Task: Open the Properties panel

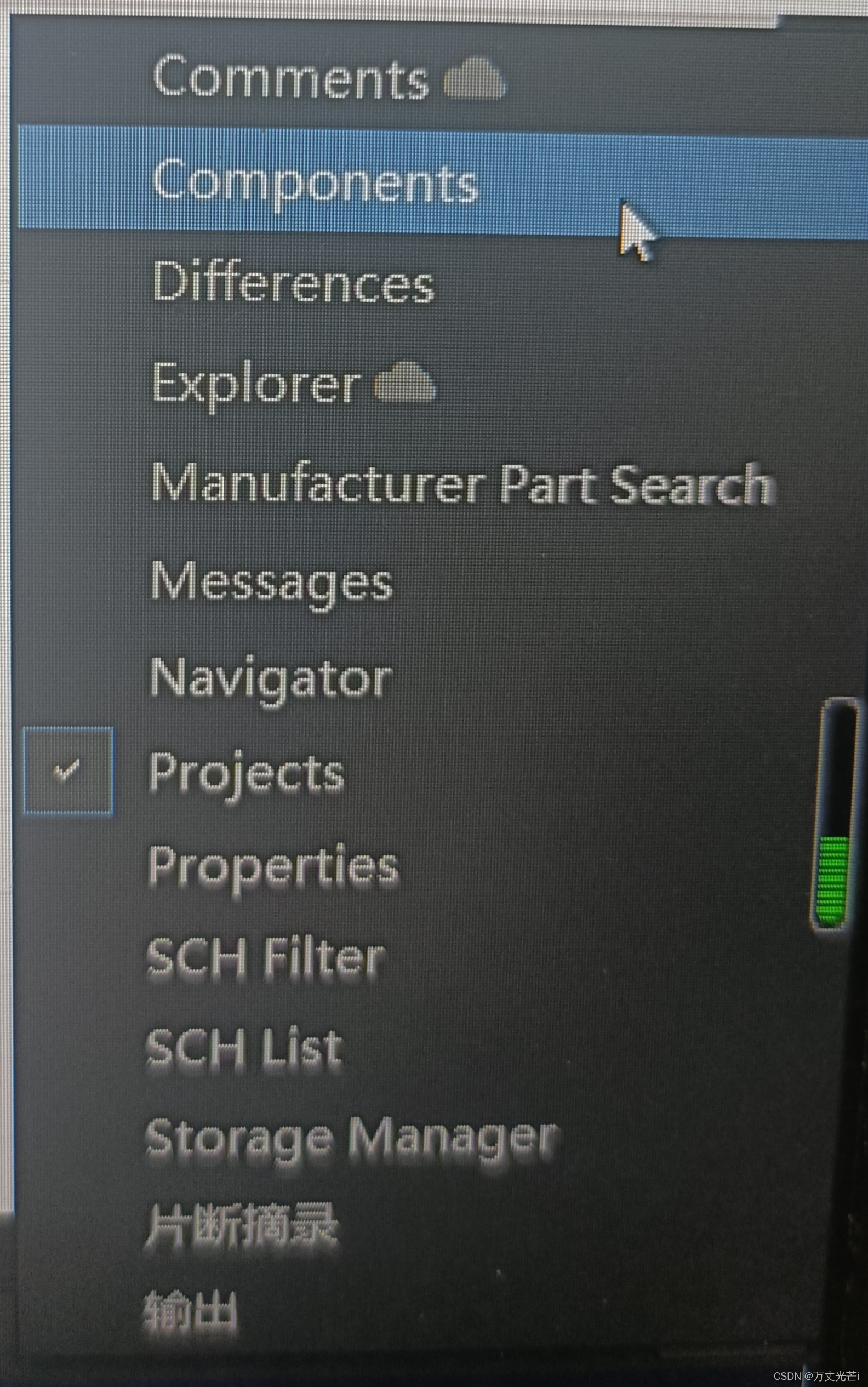Action: point(273,867)
